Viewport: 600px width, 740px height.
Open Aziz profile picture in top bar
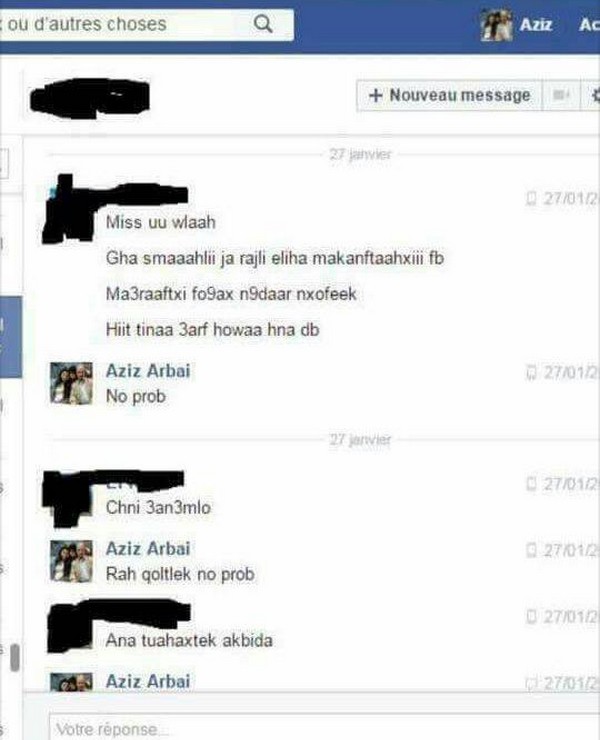497,25
